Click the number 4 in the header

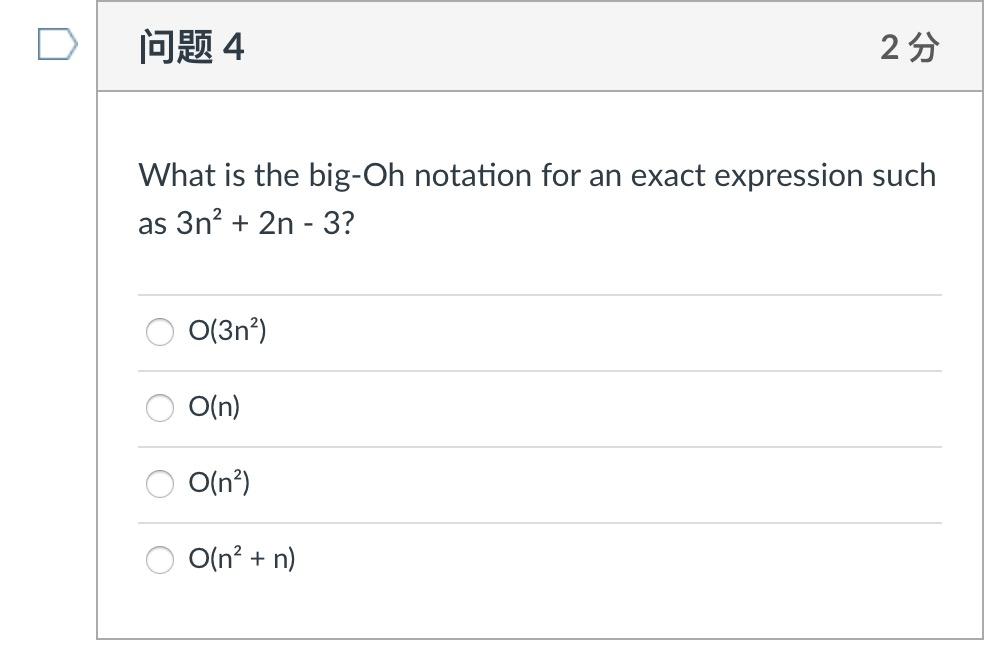[x=233, y=47]
